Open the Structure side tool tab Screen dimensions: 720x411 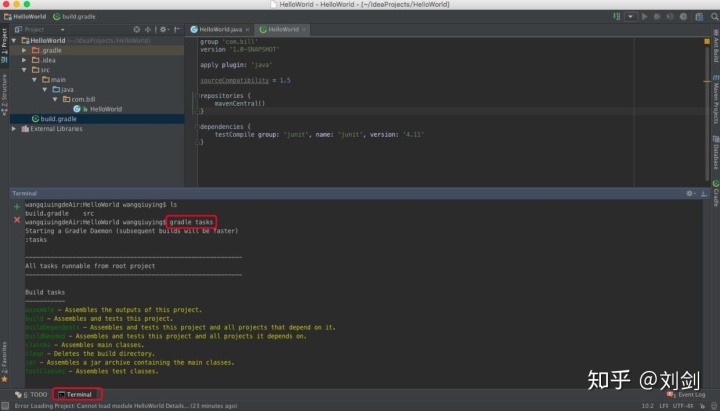click(4, 94)
